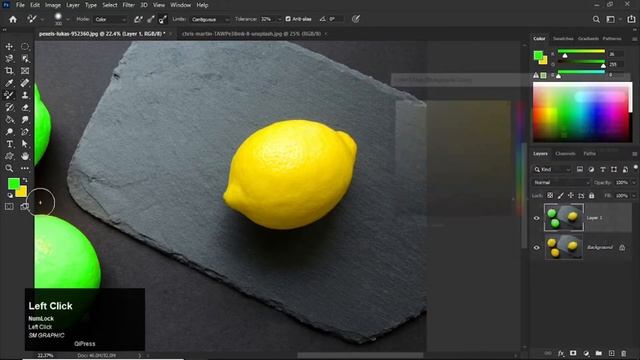640x360 pixels.
Task: Open the File menu
Action: (20, 5)
